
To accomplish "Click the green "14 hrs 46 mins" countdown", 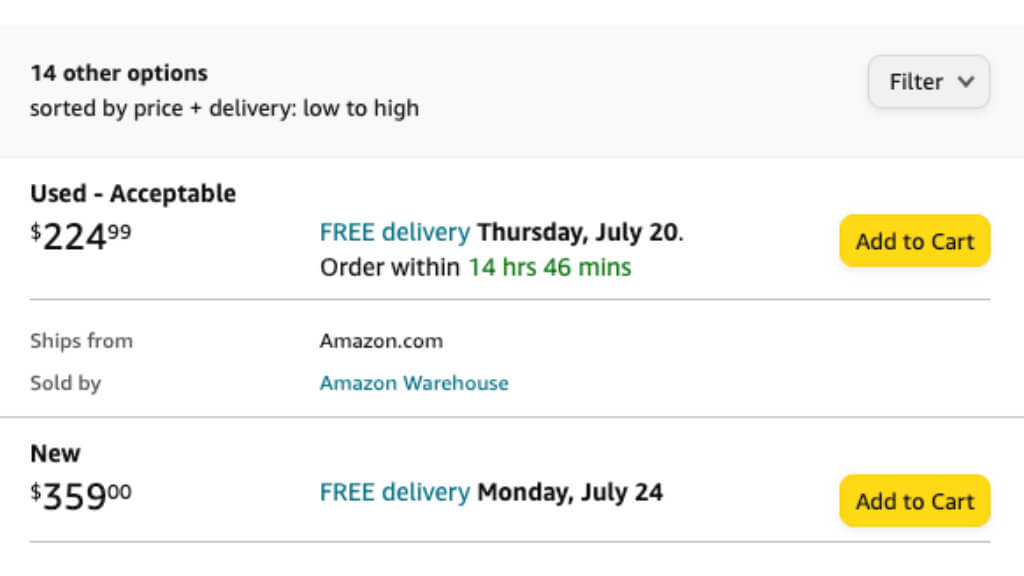I will [550, 267].
